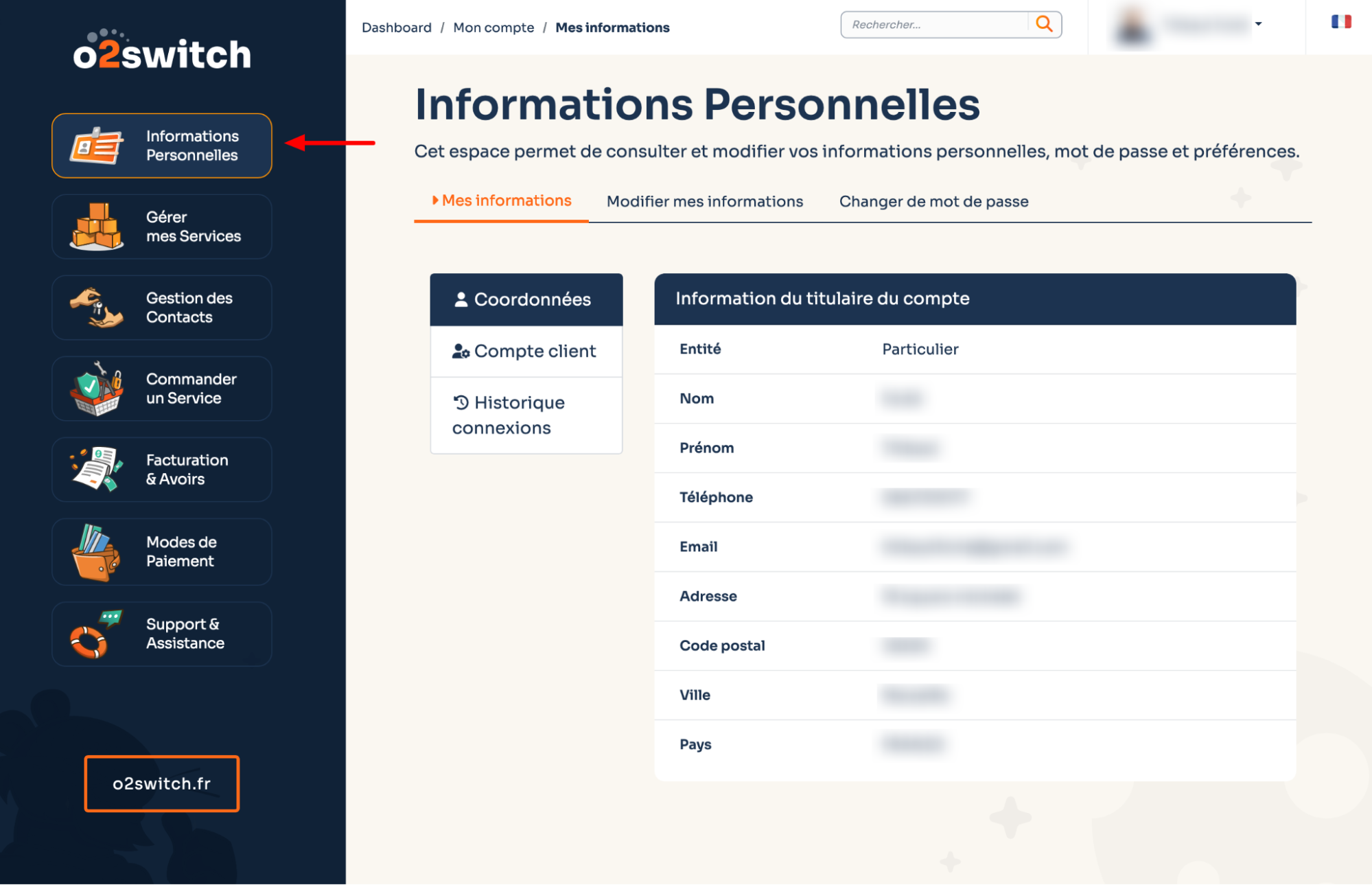
Task: Navigate to Dashboard via the breadcrumb
Action: click(396, 27)
